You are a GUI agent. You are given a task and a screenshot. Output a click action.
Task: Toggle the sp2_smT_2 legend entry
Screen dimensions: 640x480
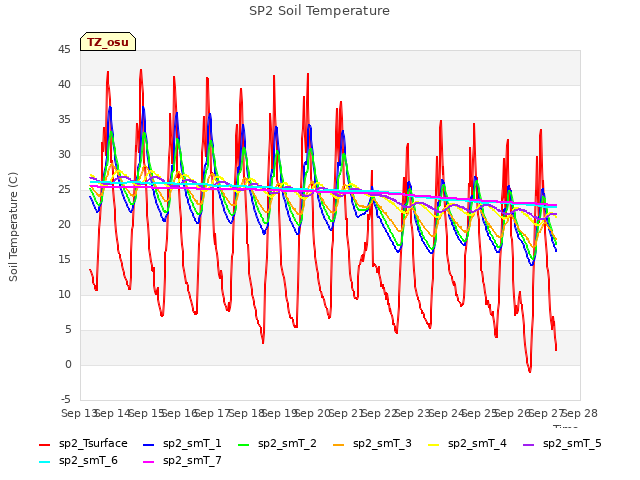277,444
